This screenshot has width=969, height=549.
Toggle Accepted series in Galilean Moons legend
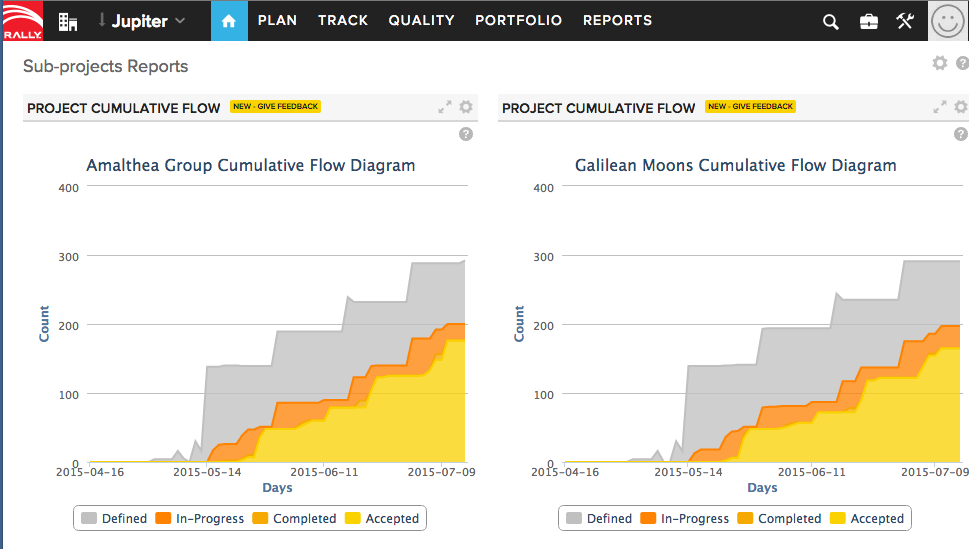coord(866,518)
